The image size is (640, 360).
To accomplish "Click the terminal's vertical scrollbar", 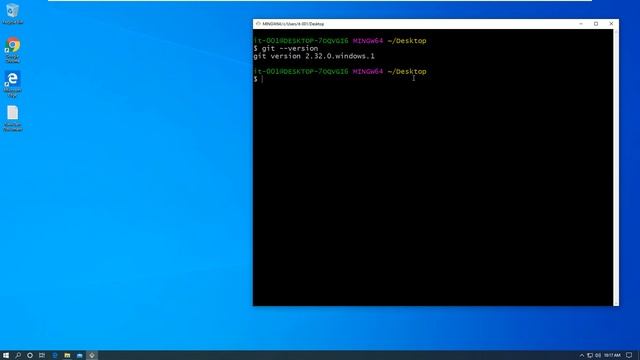I will (x=616, y=167).
